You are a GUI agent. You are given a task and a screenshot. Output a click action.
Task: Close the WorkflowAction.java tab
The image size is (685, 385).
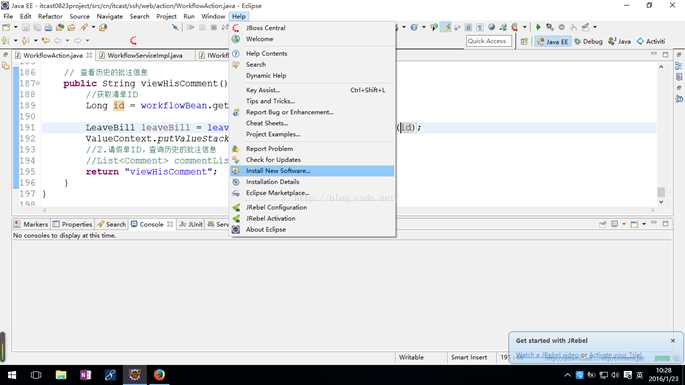[x=89, y=55]
